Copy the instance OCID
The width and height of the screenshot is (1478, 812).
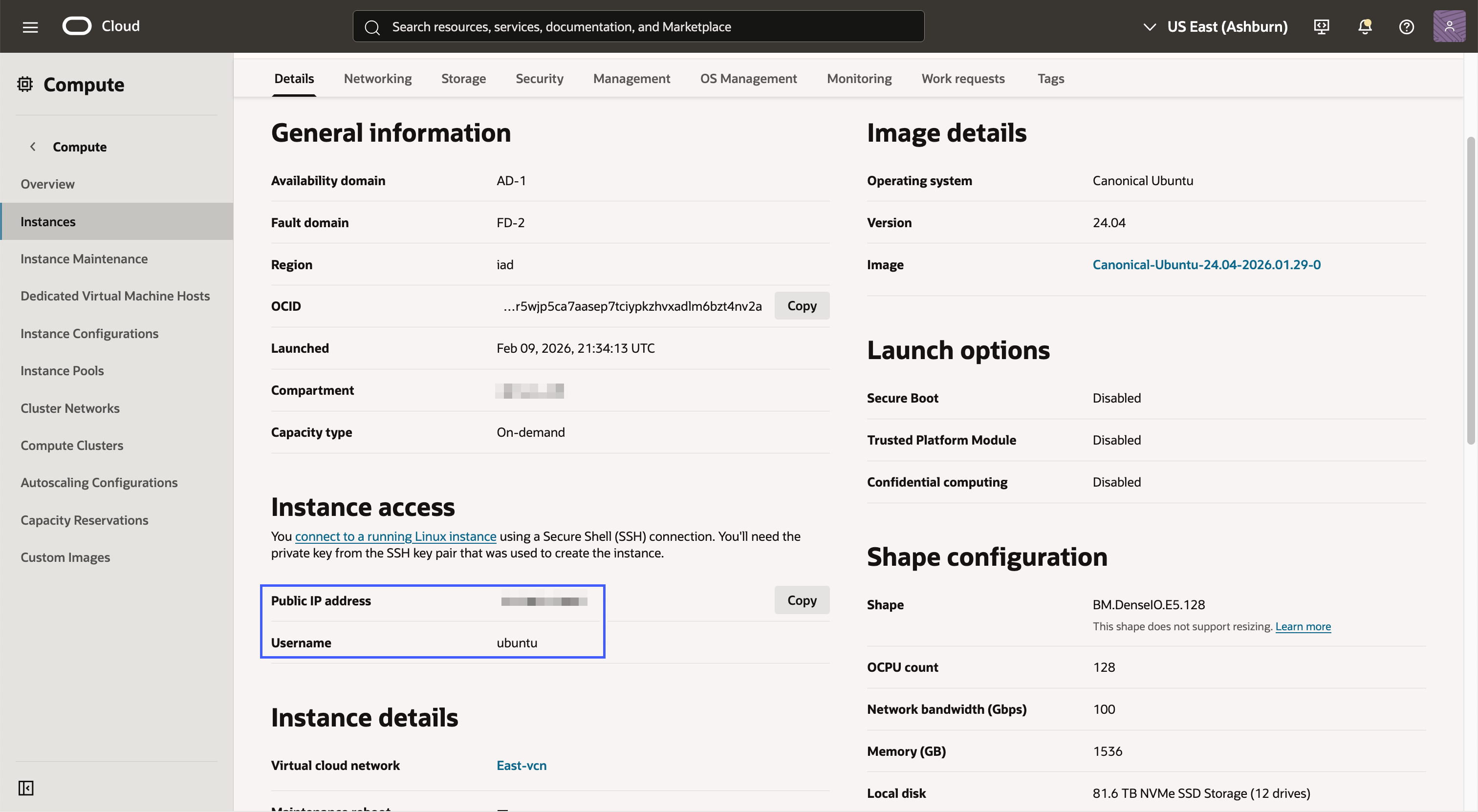point(802,306)
